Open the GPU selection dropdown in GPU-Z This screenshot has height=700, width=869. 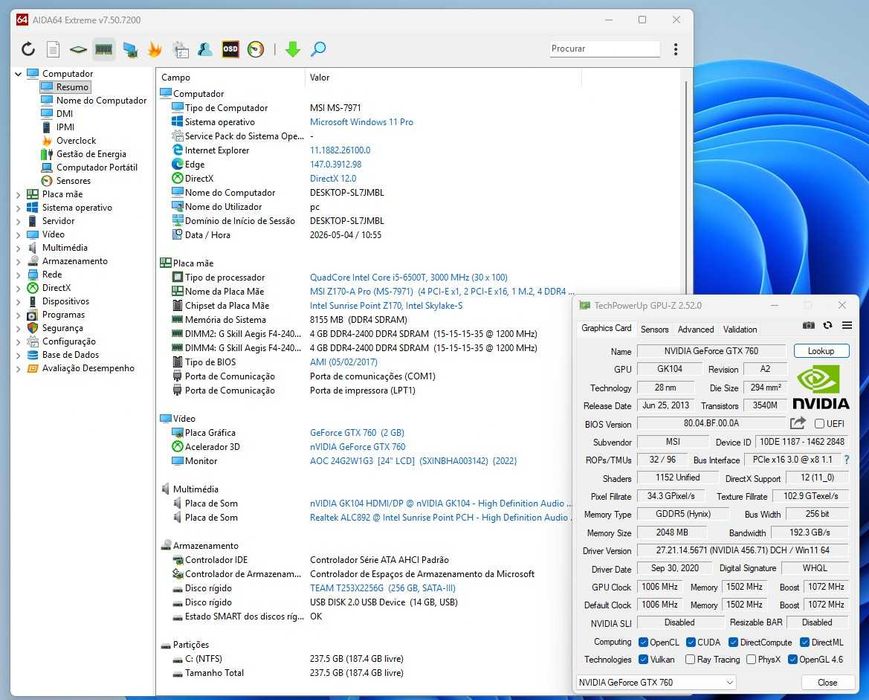pos(656,682)
